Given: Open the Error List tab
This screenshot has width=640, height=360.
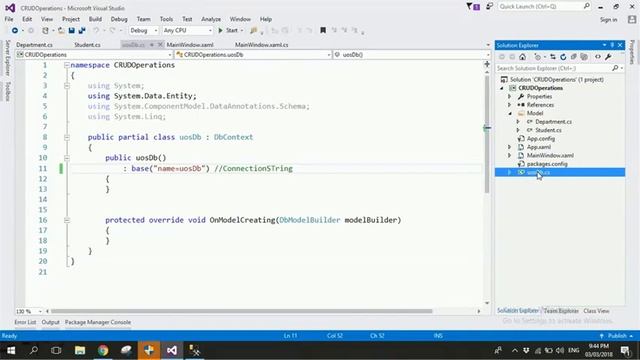Looking at the screenshot, I should 25,322.
